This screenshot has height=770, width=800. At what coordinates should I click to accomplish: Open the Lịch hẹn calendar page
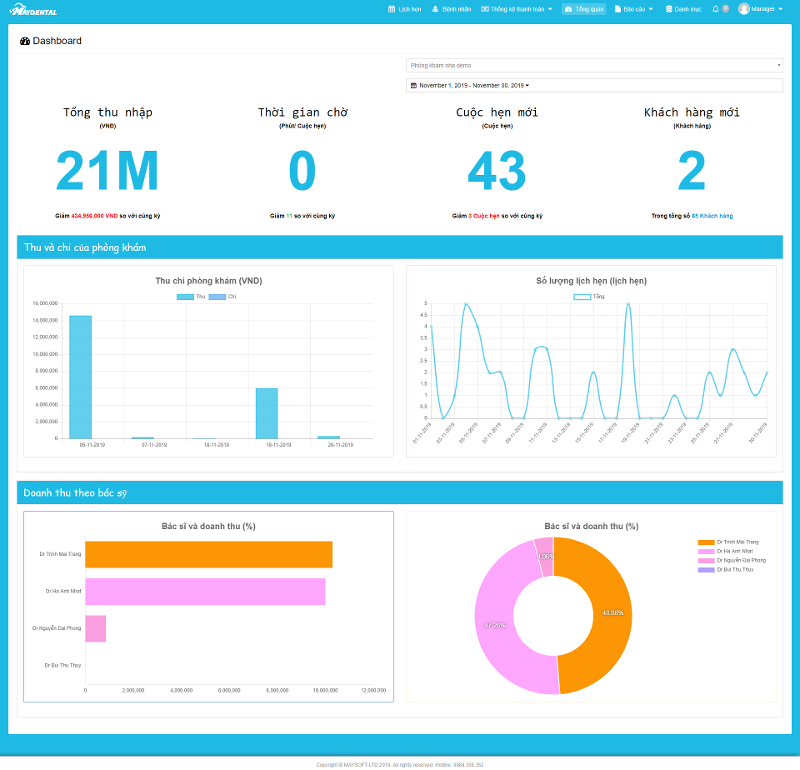(x=405, y=9)
